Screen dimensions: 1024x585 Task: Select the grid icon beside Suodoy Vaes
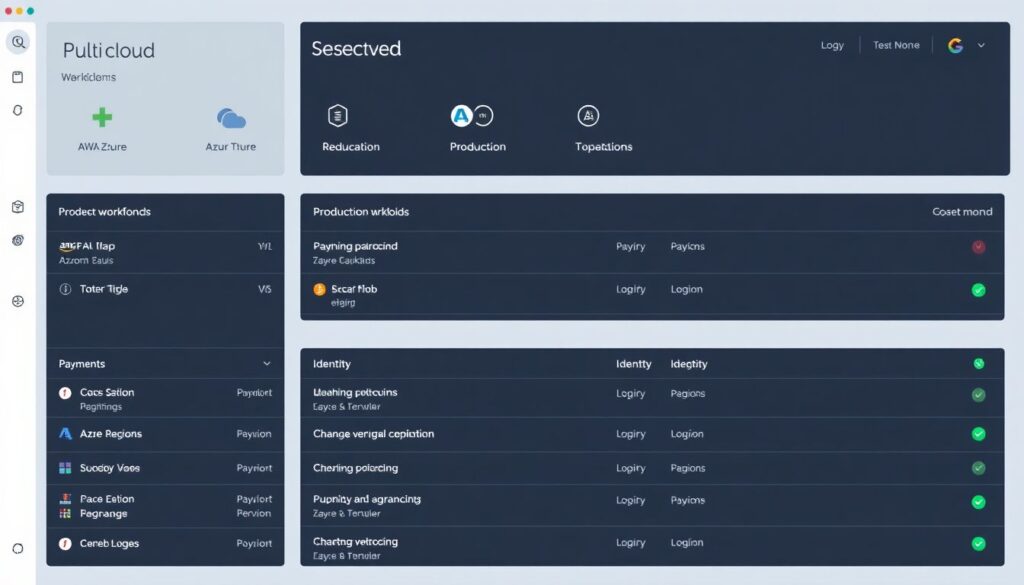(x=65, y=467)
